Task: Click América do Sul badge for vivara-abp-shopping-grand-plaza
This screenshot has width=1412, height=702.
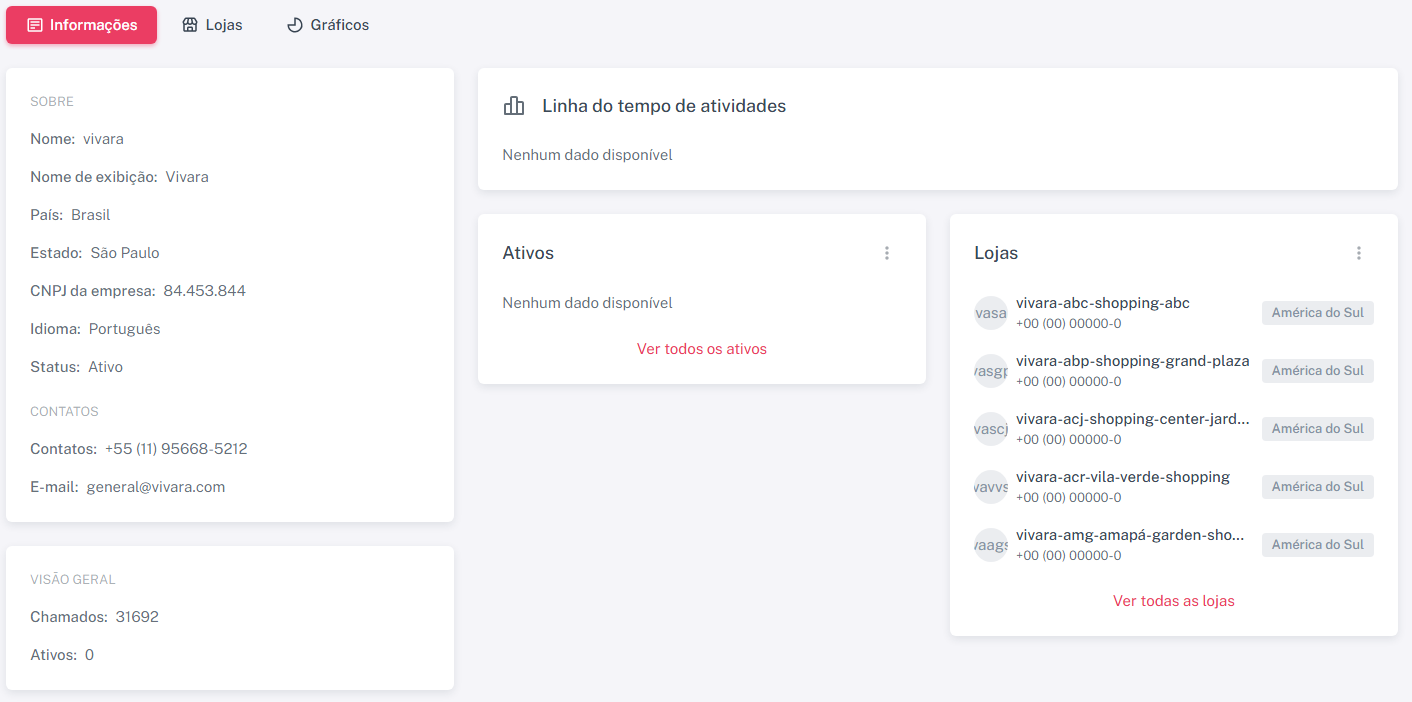Action: (1318, 371)
